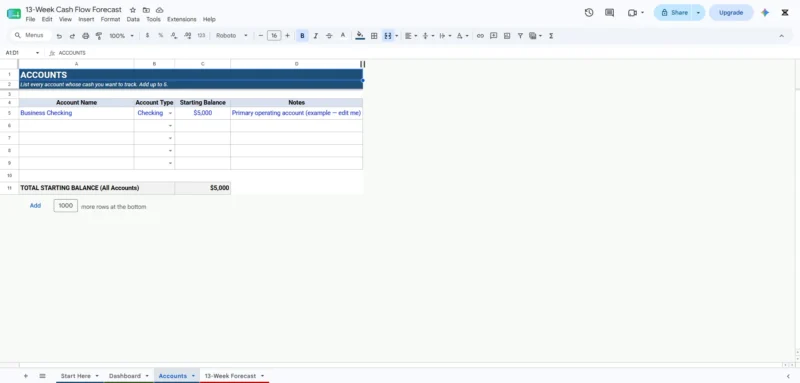Open all sheets list icon
Viewport: 800px width, 383px height.
coord(42,376)
